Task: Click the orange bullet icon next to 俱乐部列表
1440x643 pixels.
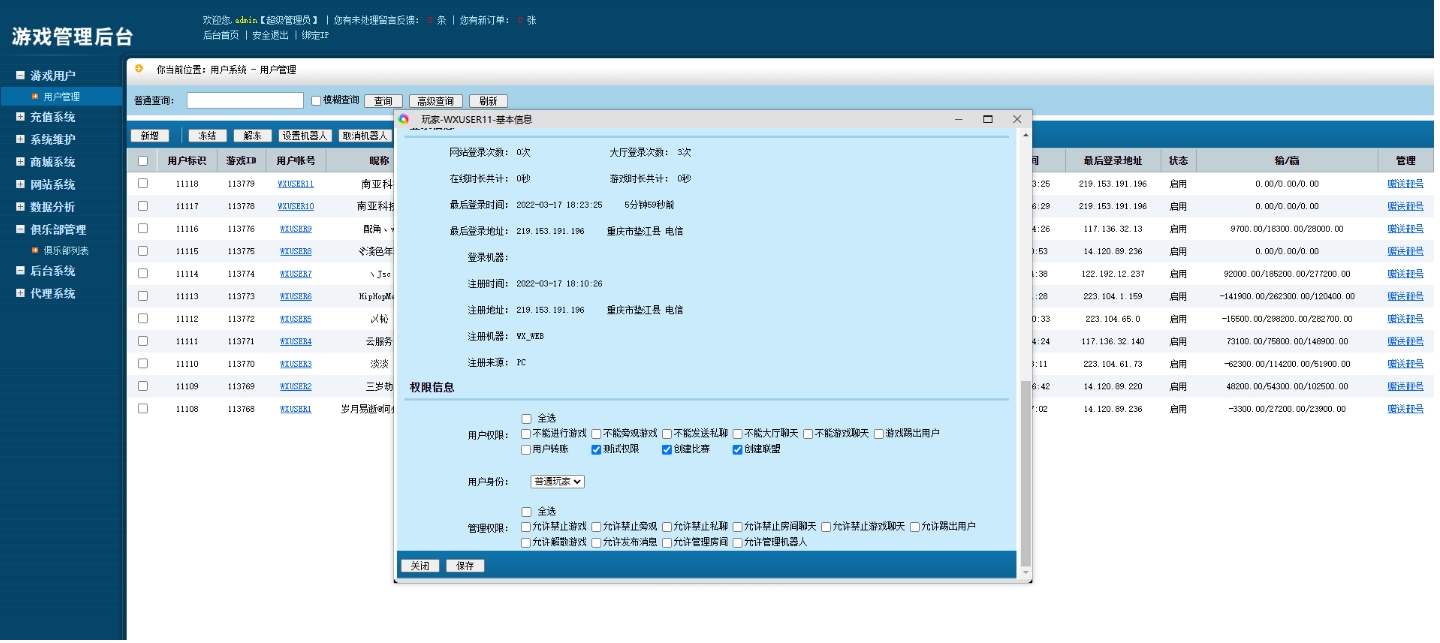Action: (35, 250)
